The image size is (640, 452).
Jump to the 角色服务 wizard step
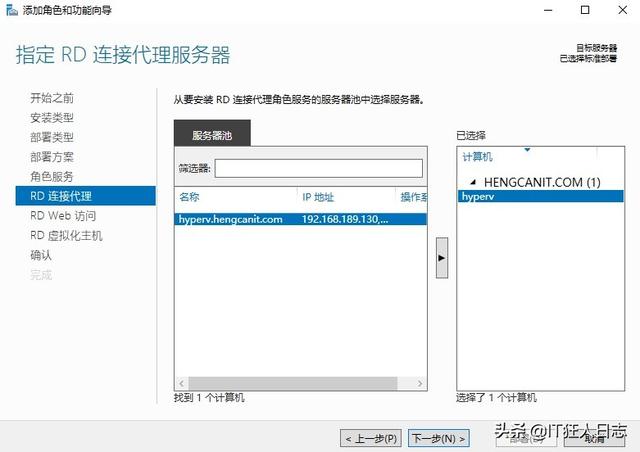pyautogui.click(x=52, y=176)
